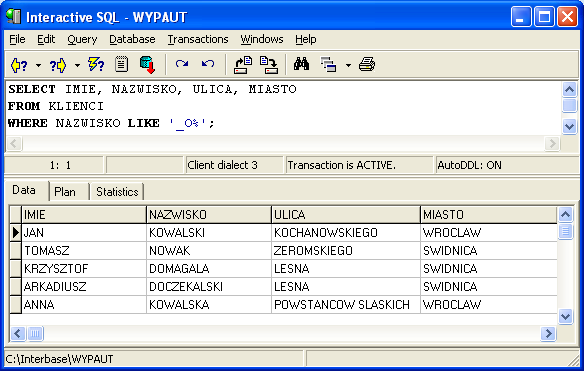Open the Help menu
Viewport: 584px width, 371px height.
coord(306,39)
